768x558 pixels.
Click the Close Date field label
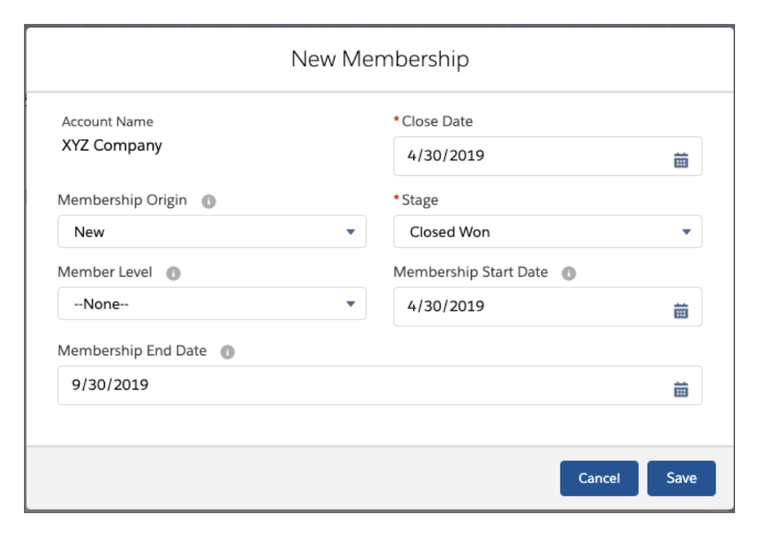(437, 121)
